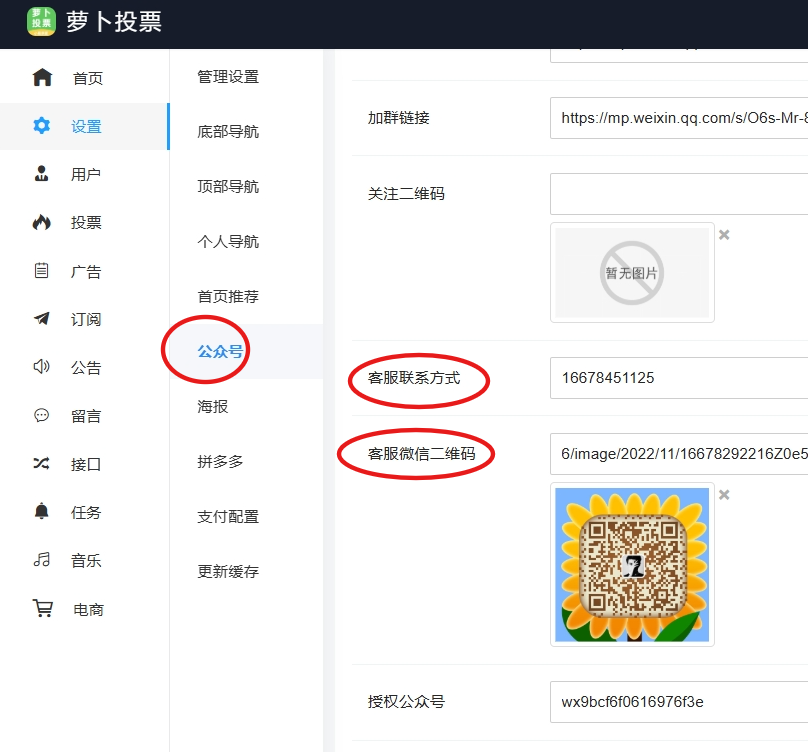
Task: Open 个人导航 submenu
Action: [x=228, y=241]
